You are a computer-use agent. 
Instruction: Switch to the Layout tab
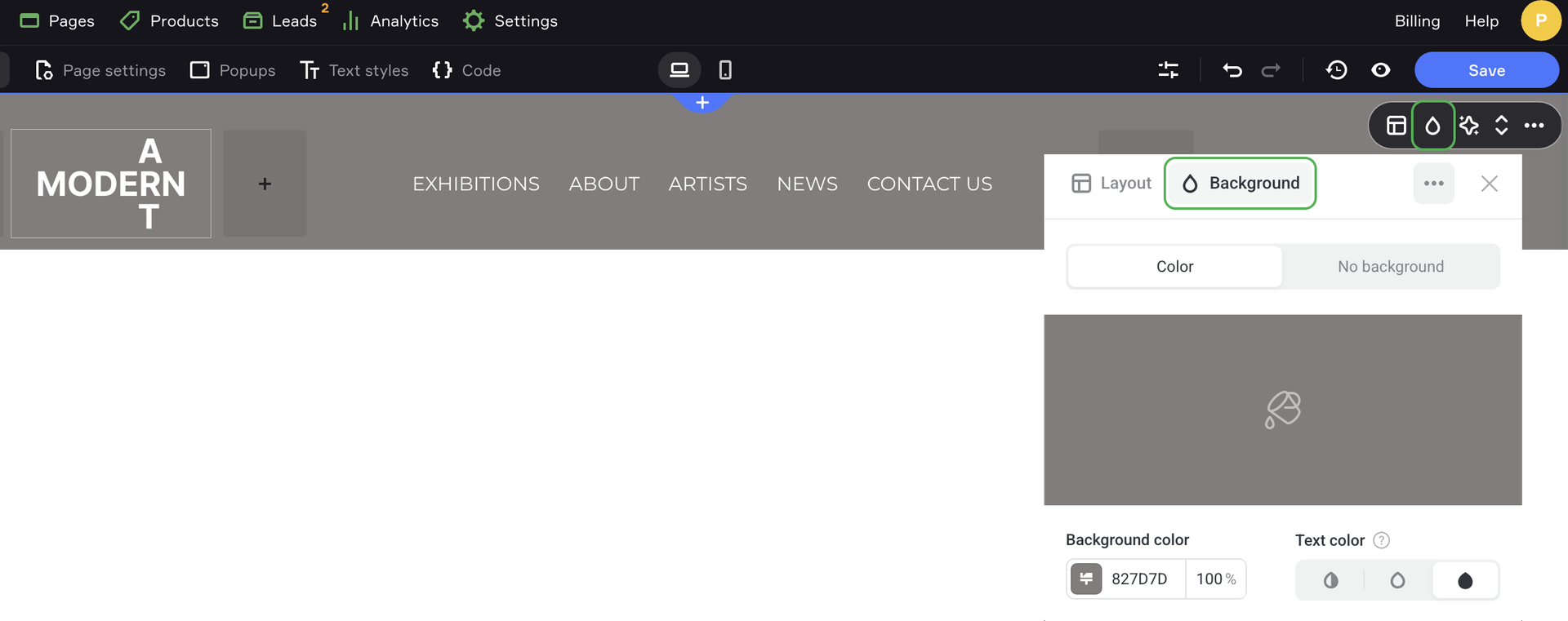click(1111, 184)
